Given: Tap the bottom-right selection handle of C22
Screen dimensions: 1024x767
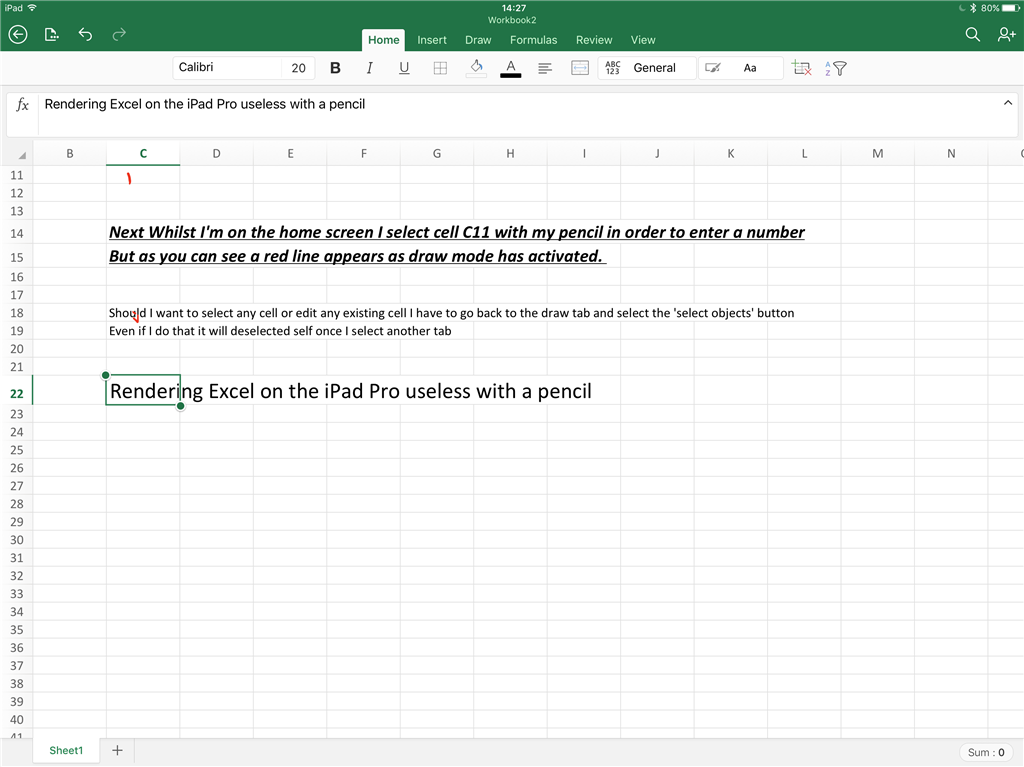Looking at the screenshot, I should tap(180, 406).
